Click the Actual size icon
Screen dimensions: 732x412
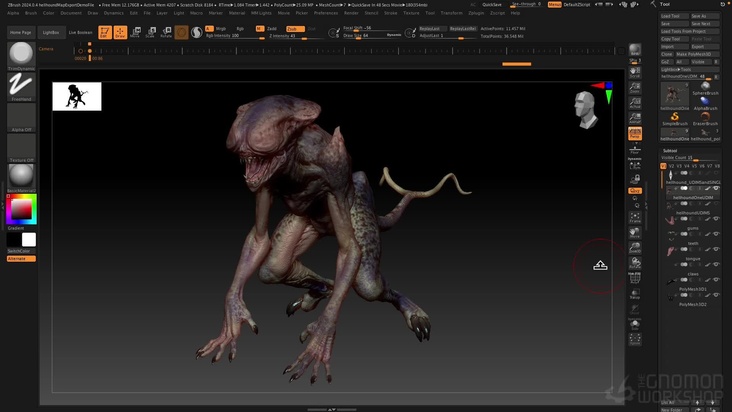pos(635,103)
